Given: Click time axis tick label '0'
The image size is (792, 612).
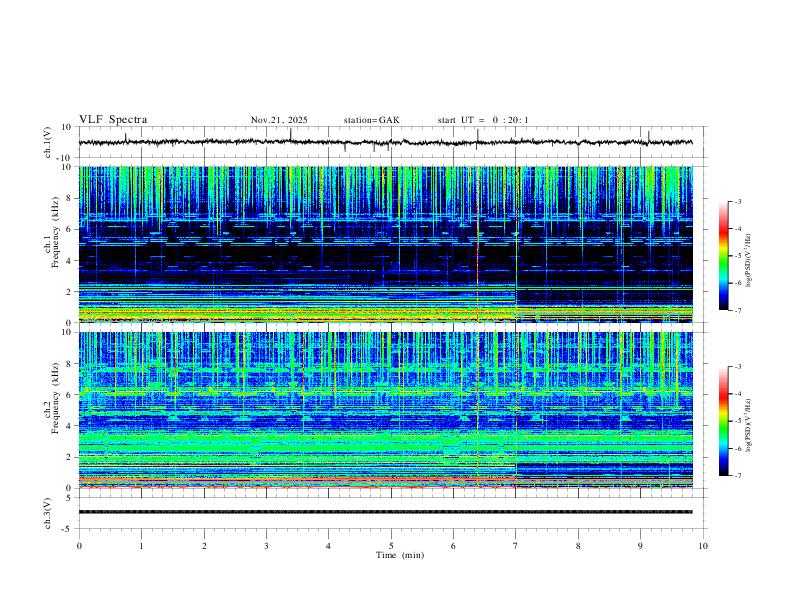Looking at the screenshot, I should tap(79, 546).
